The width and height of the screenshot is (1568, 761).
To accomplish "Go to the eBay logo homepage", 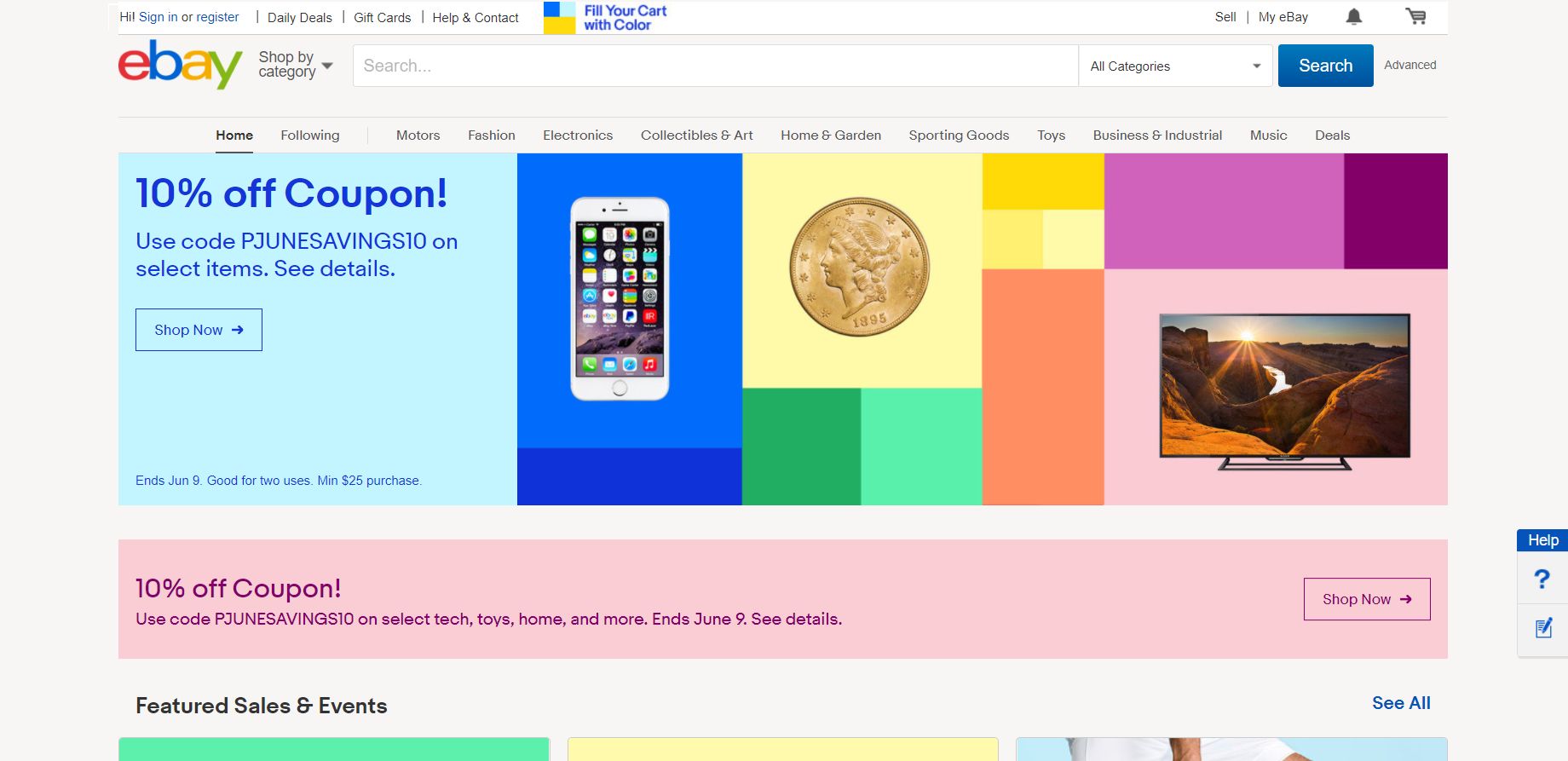I will 181,65.
